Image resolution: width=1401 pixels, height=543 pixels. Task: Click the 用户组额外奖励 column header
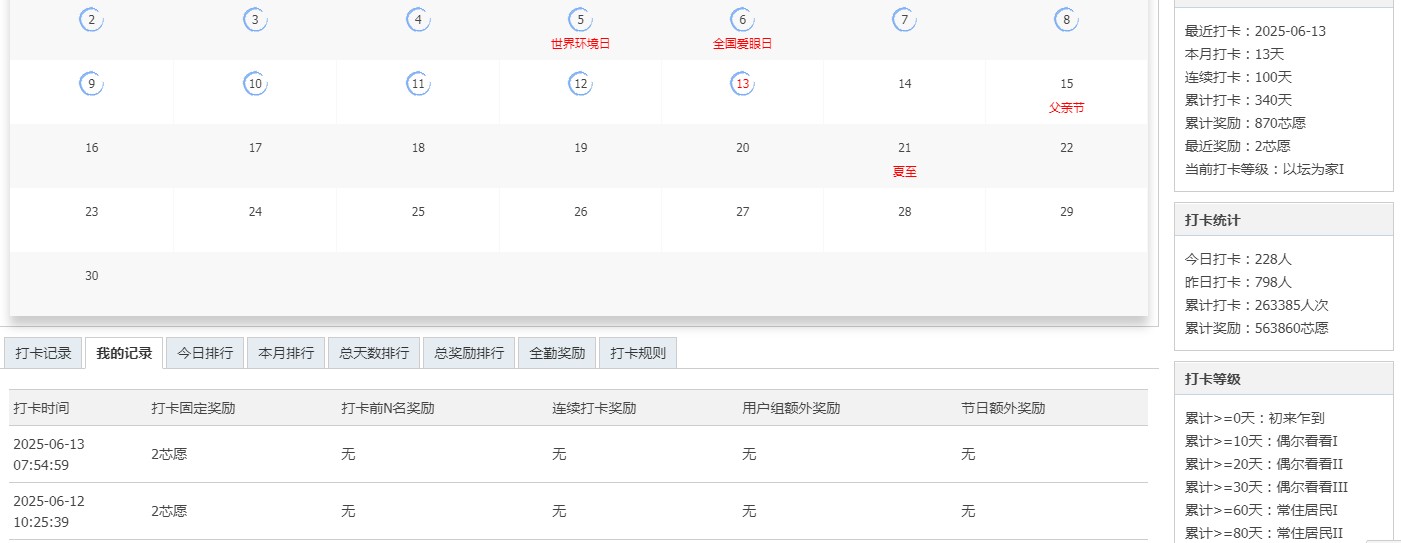point(791,408)
